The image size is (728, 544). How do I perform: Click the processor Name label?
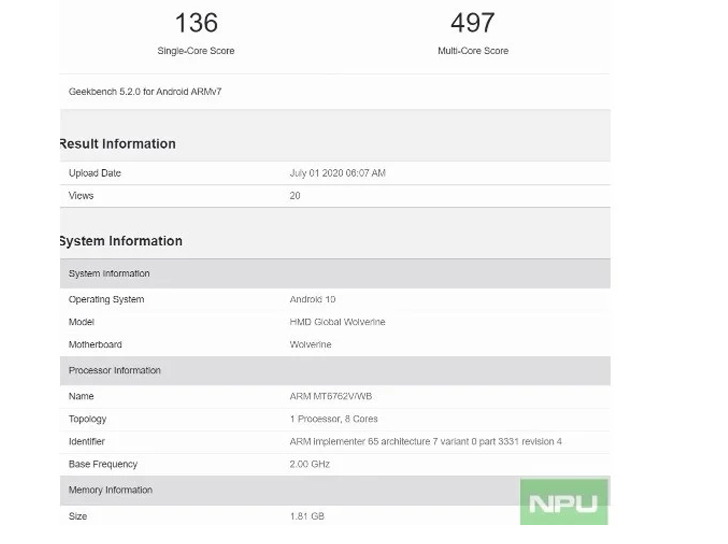point(81,396)
